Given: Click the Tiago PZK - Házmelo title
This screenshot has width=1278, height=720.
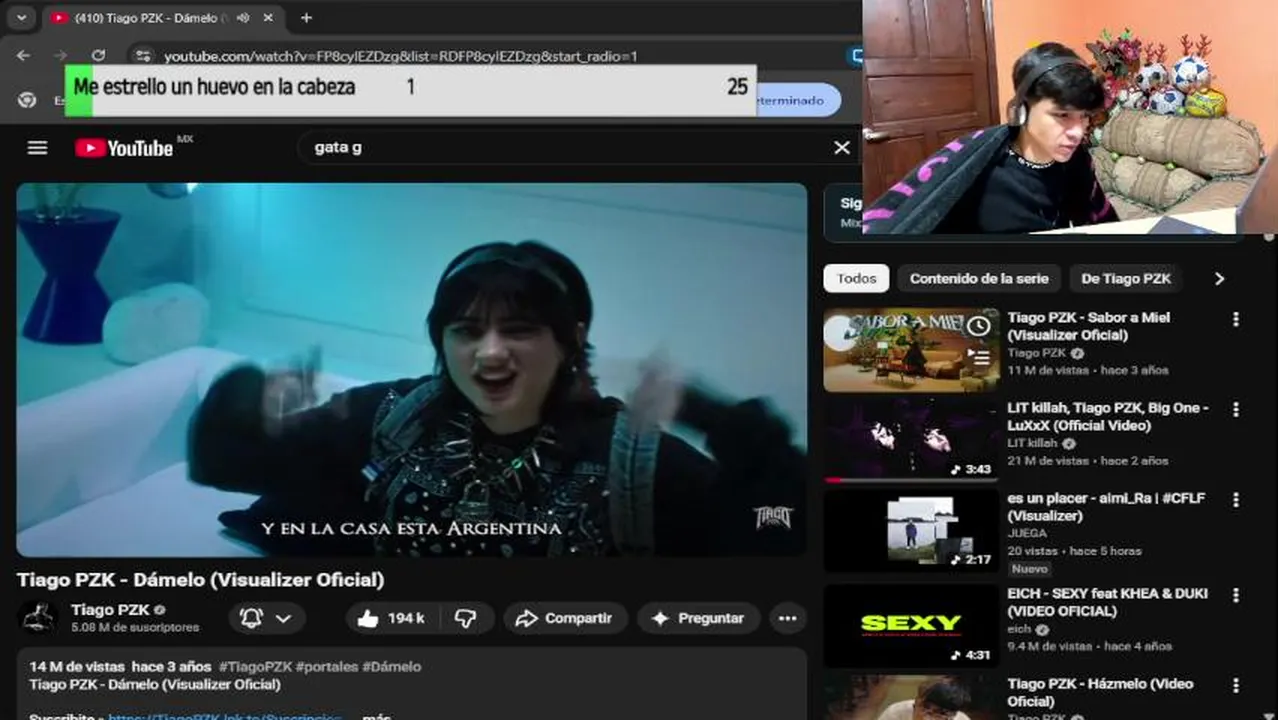Looking at the screenshot, I should [1100, 692].
